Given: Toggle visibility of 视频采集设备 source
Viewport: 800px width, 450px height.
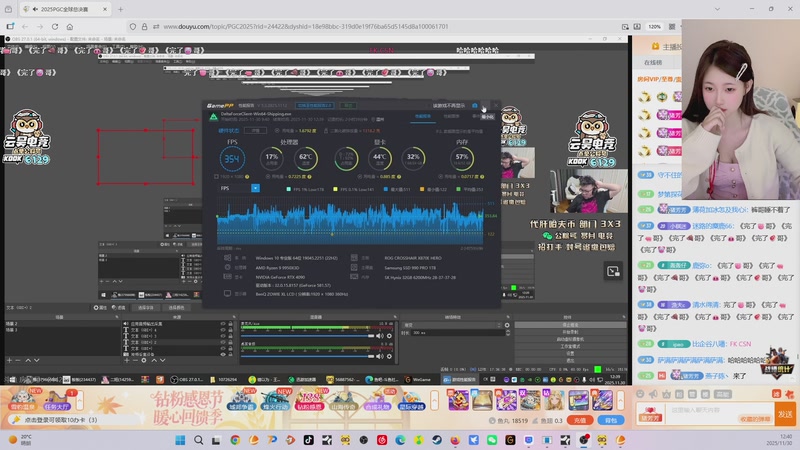Looking at the screenshot, I should 222,354.
